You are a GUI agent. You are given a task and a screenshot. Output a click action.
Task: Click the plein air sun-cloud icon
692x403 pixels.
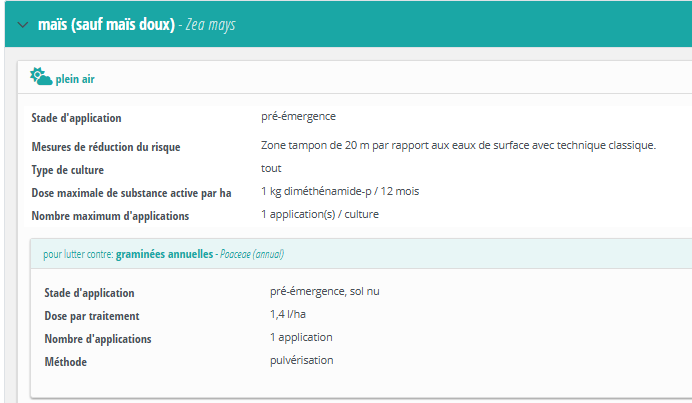41,77
